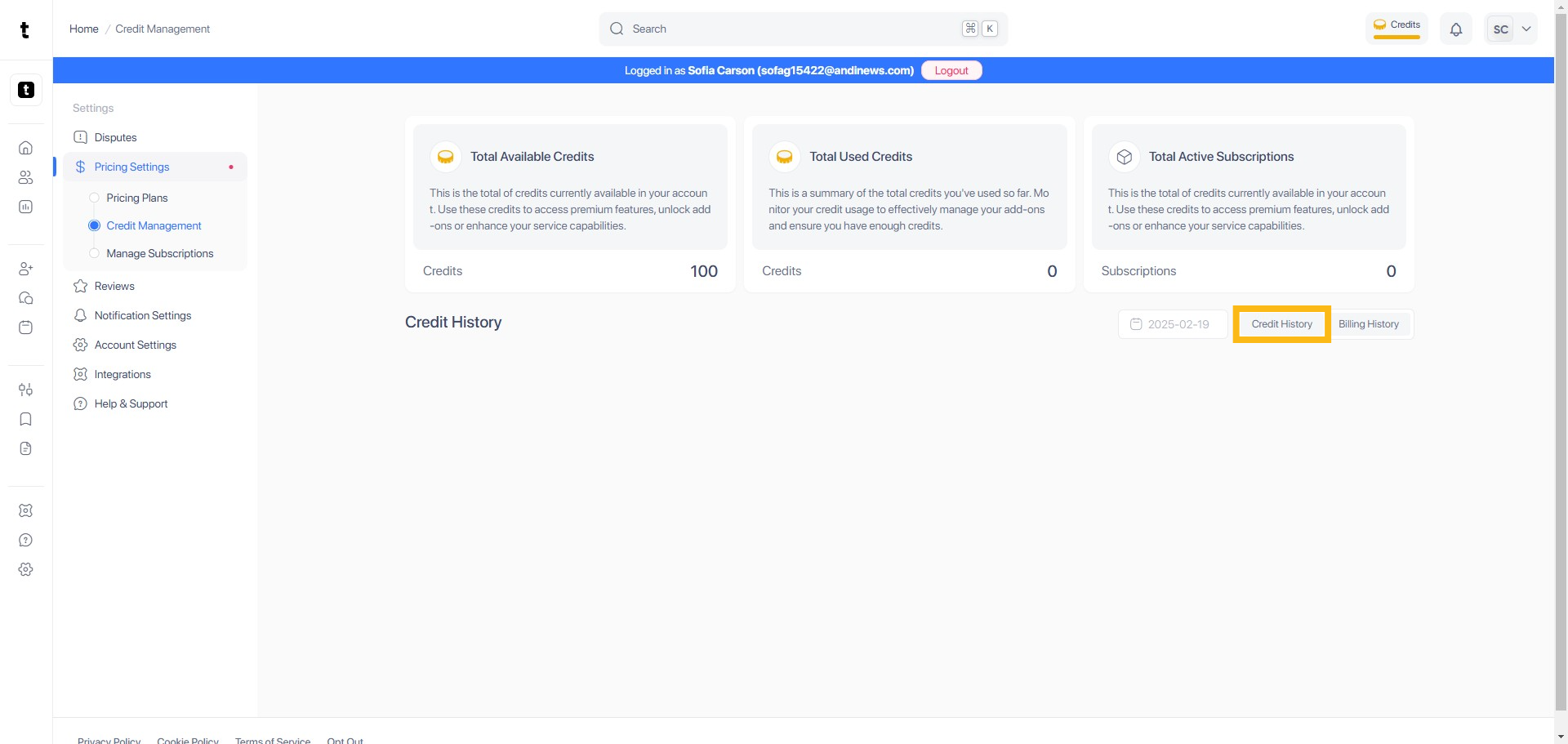Screen dimensions: 1568x744
Task: Click the calendar icon in left rail
Action: (x=25, y=327)
